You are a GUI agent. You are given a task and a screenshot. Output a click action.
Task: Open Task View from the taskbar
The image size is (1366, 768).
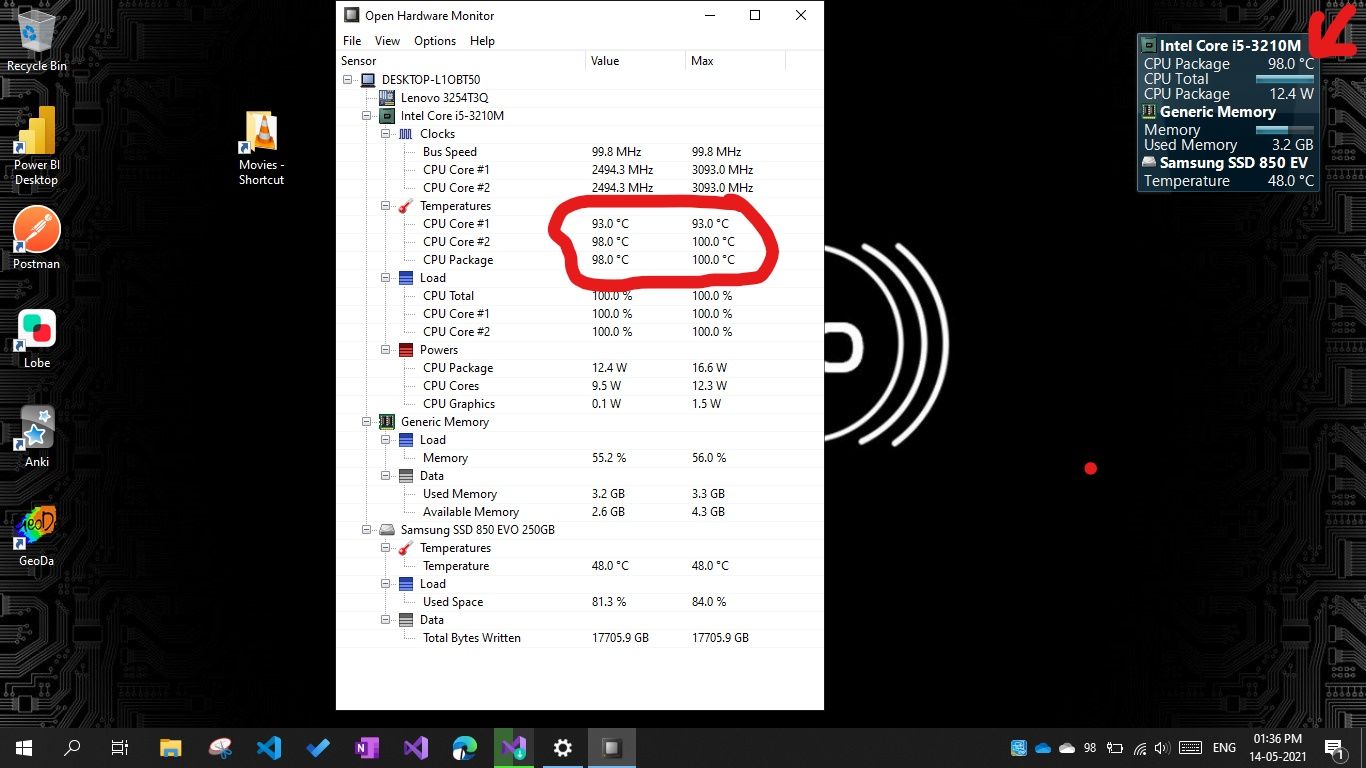click(x=120, y=748)
